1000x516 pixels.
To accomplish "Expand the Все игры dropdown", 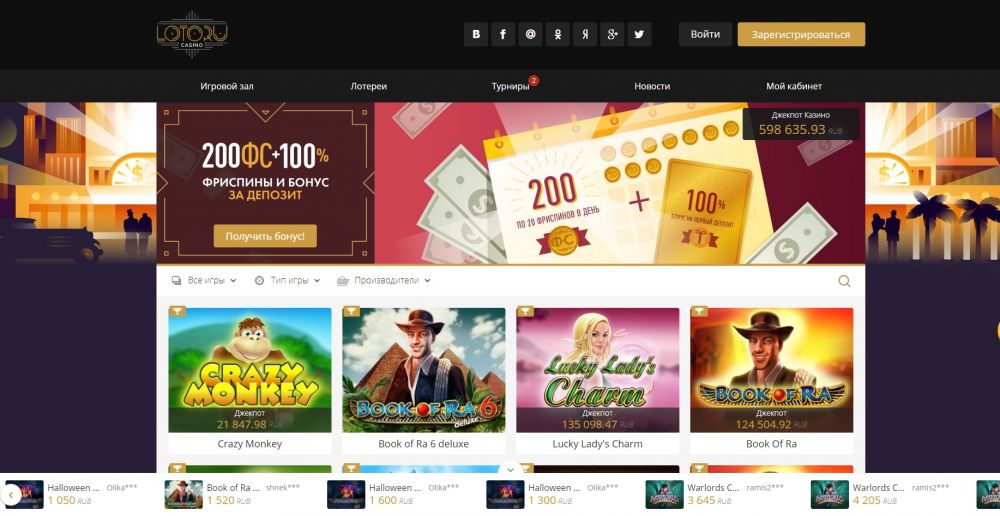I will tap(204, 280).
